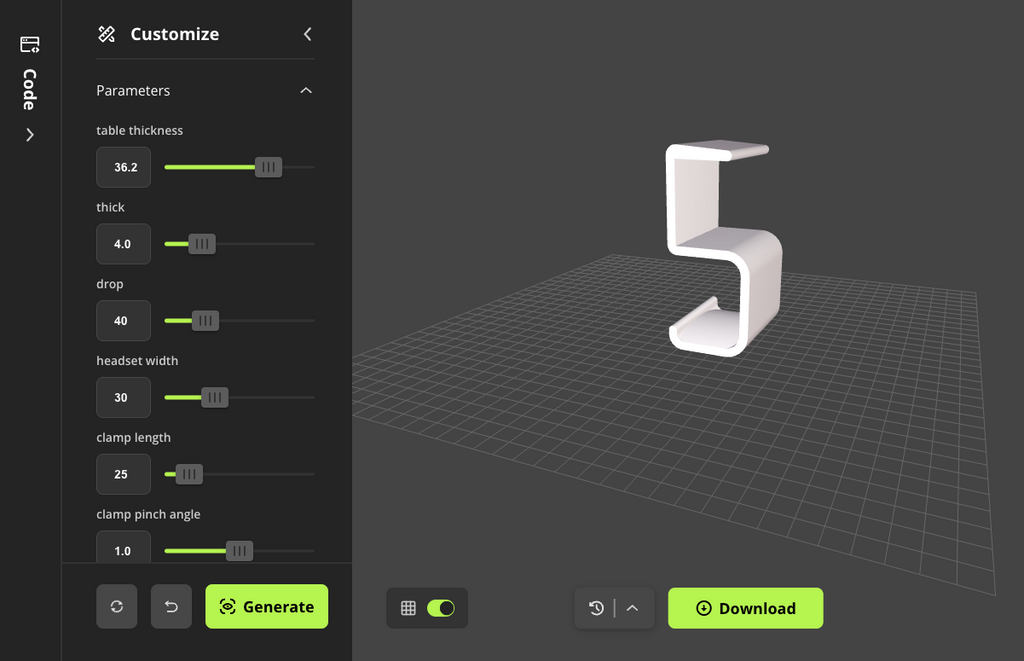The image size is (1024, 661).
Task: Click the 3D headset hook model
Action: (724, 248)
